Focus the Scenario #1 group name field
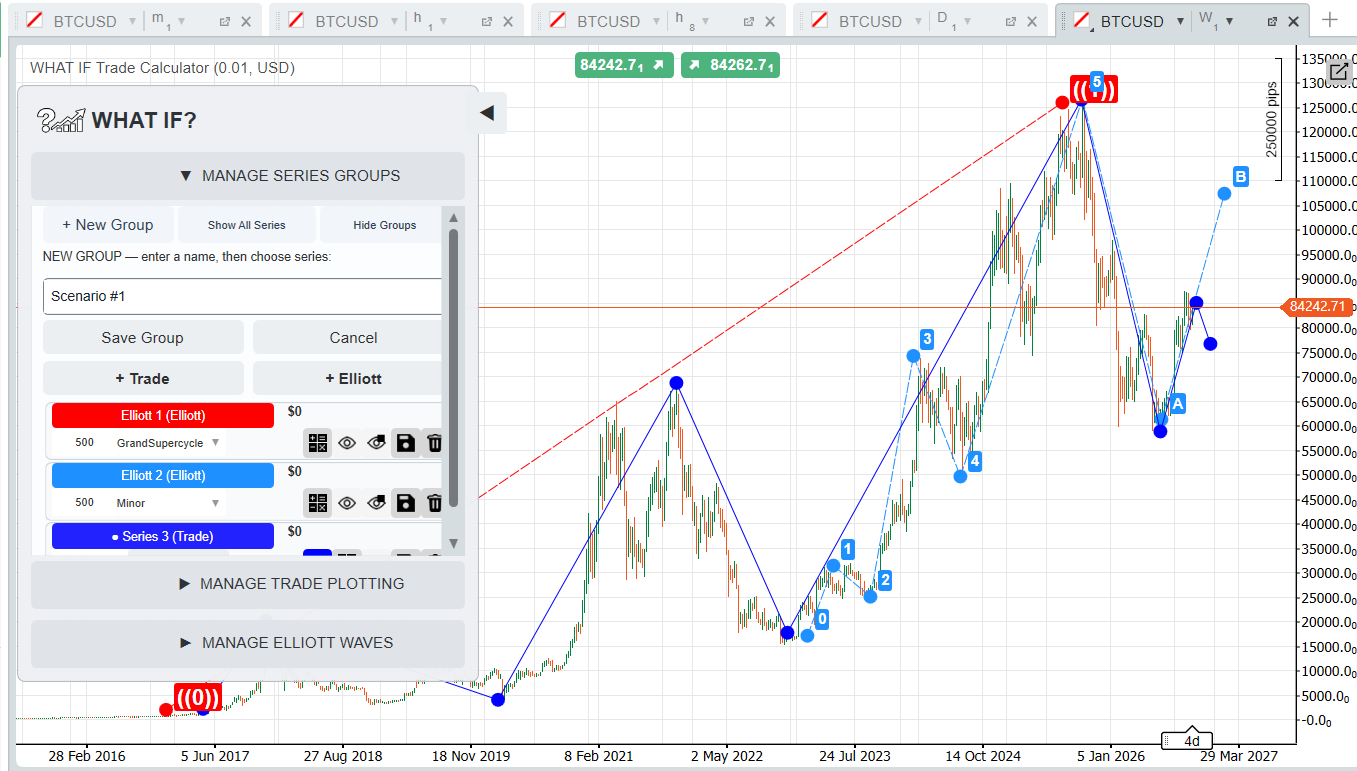This screenshot has height=771, width=1357. [x=243, y=296]
